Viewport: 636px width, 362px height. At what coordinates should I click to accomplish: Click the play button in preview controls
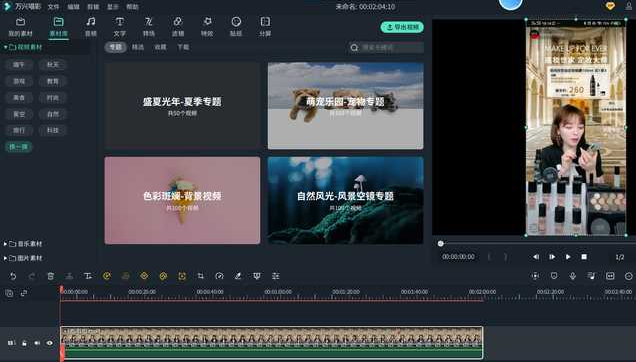tap(568, 257)
